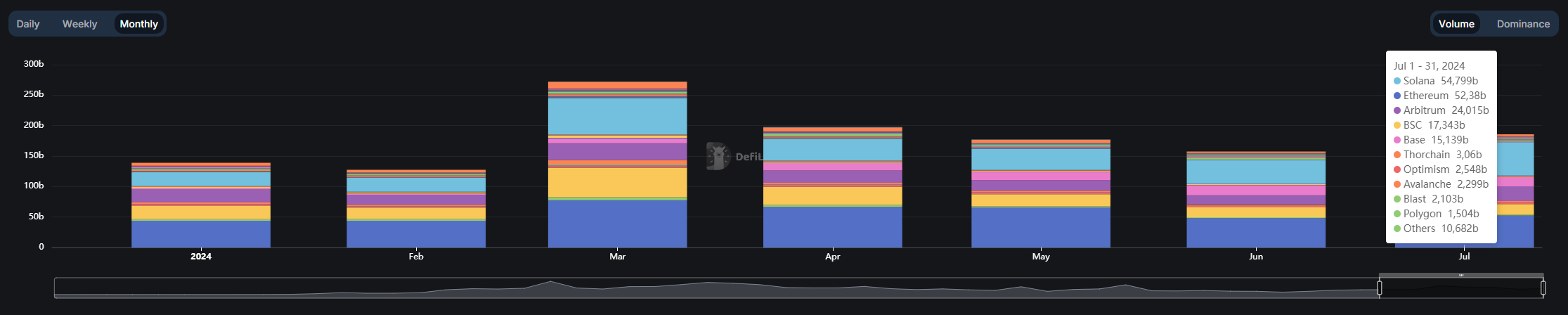Click the Solana legend dot in tooltip
Viewport: 1568px width, 315px height.
click(x=1397, y=81)
